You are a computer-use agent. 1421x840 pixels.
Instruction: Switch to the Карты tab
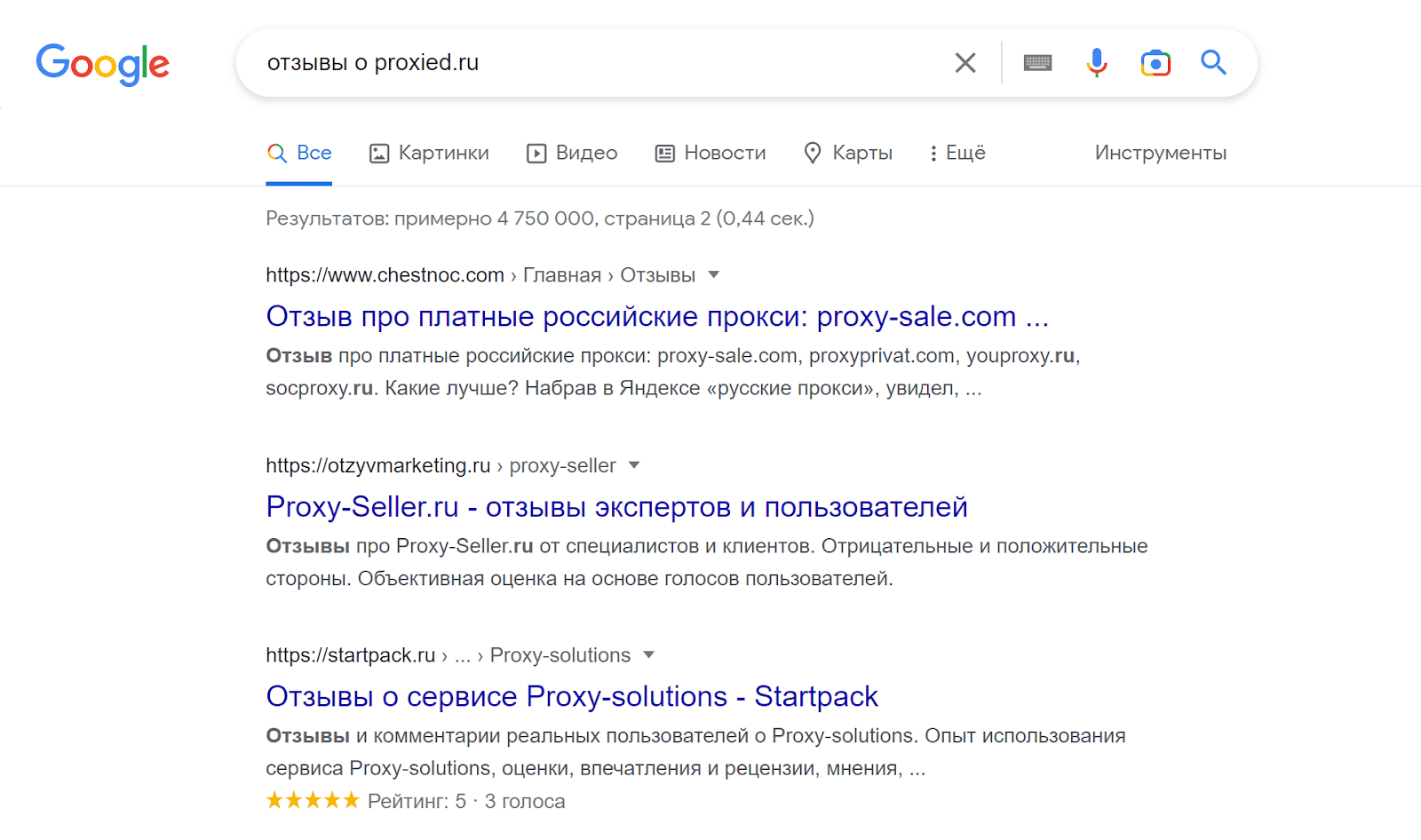[x=847, y=153]
